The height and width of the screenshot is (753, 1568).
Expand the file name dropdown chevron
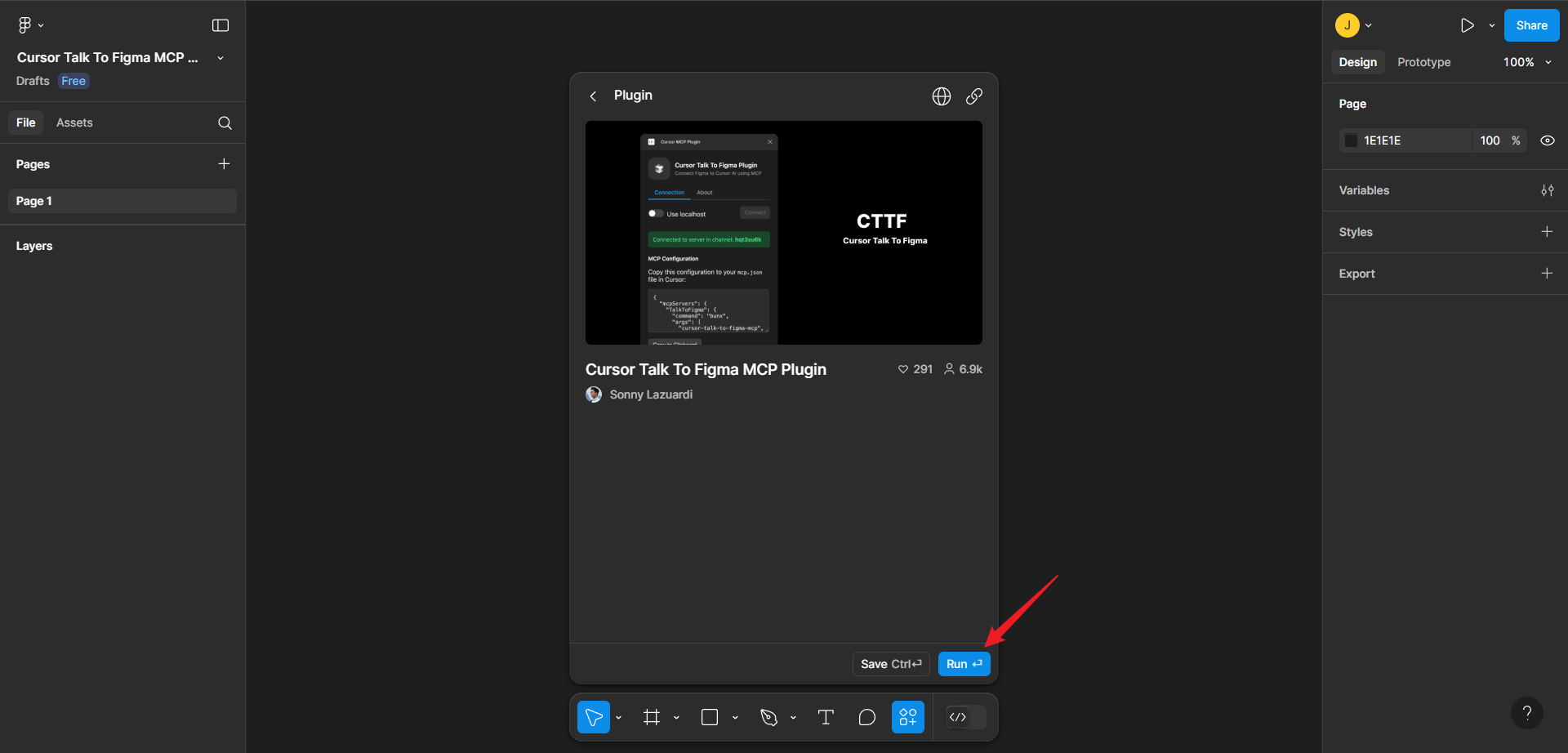pyautogui.click(x=220, y=58)
